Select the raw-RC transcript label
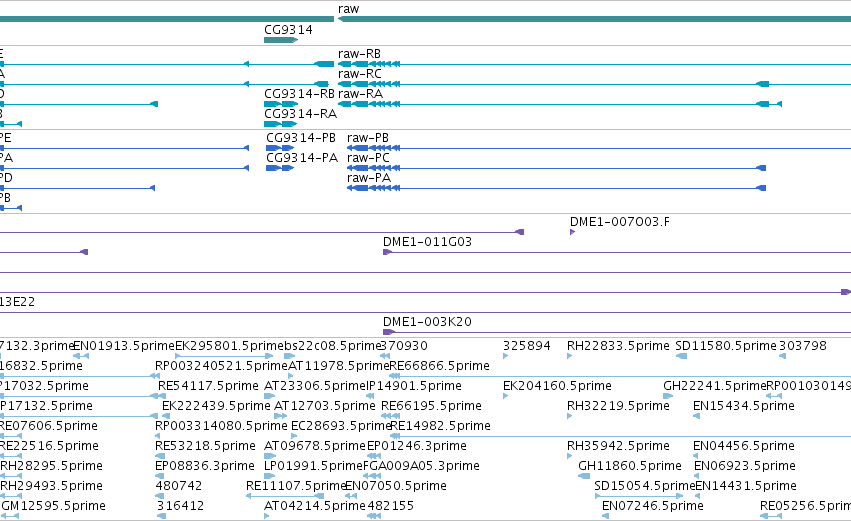Image resolution: width=851 pixels, height=521 pixels. 360,74
